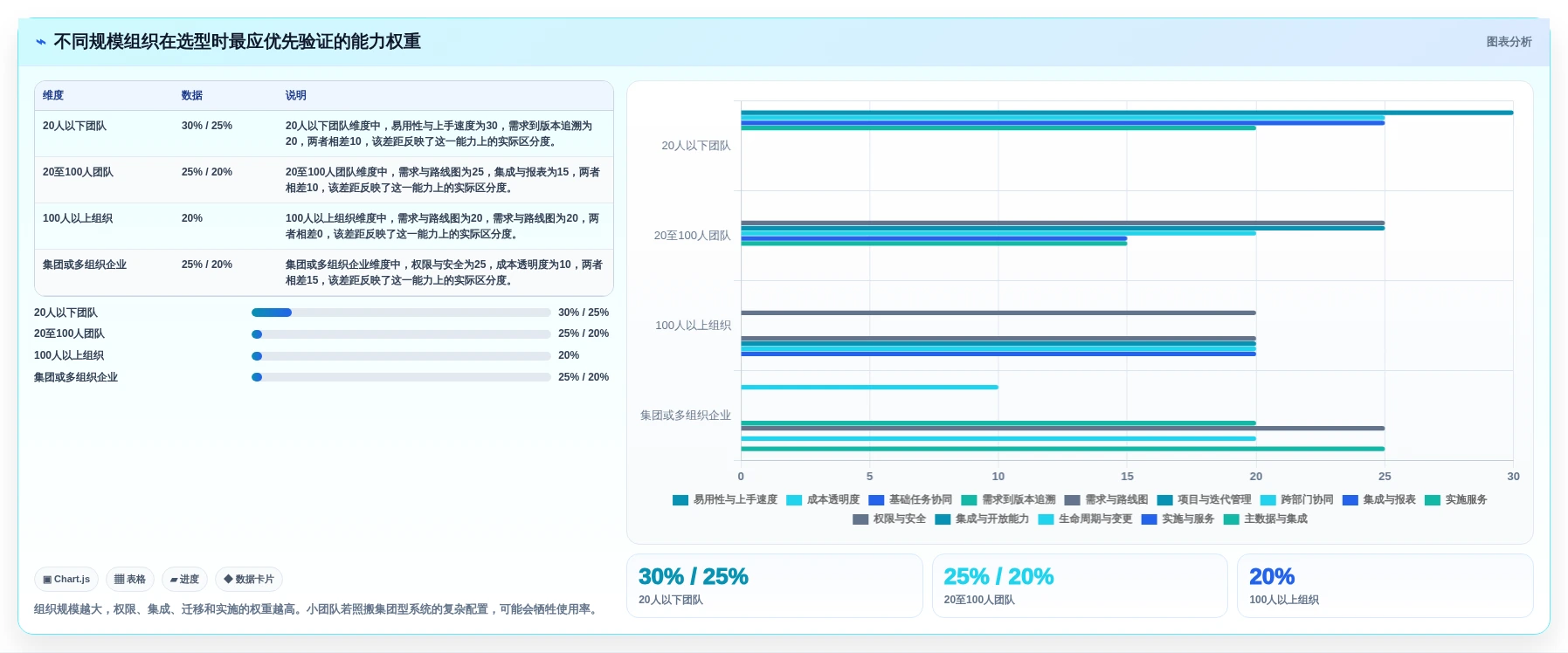Click the 100人以上组织 progress bar
The height and width of the screenshot is (653, 1568).
coord(401,356)
